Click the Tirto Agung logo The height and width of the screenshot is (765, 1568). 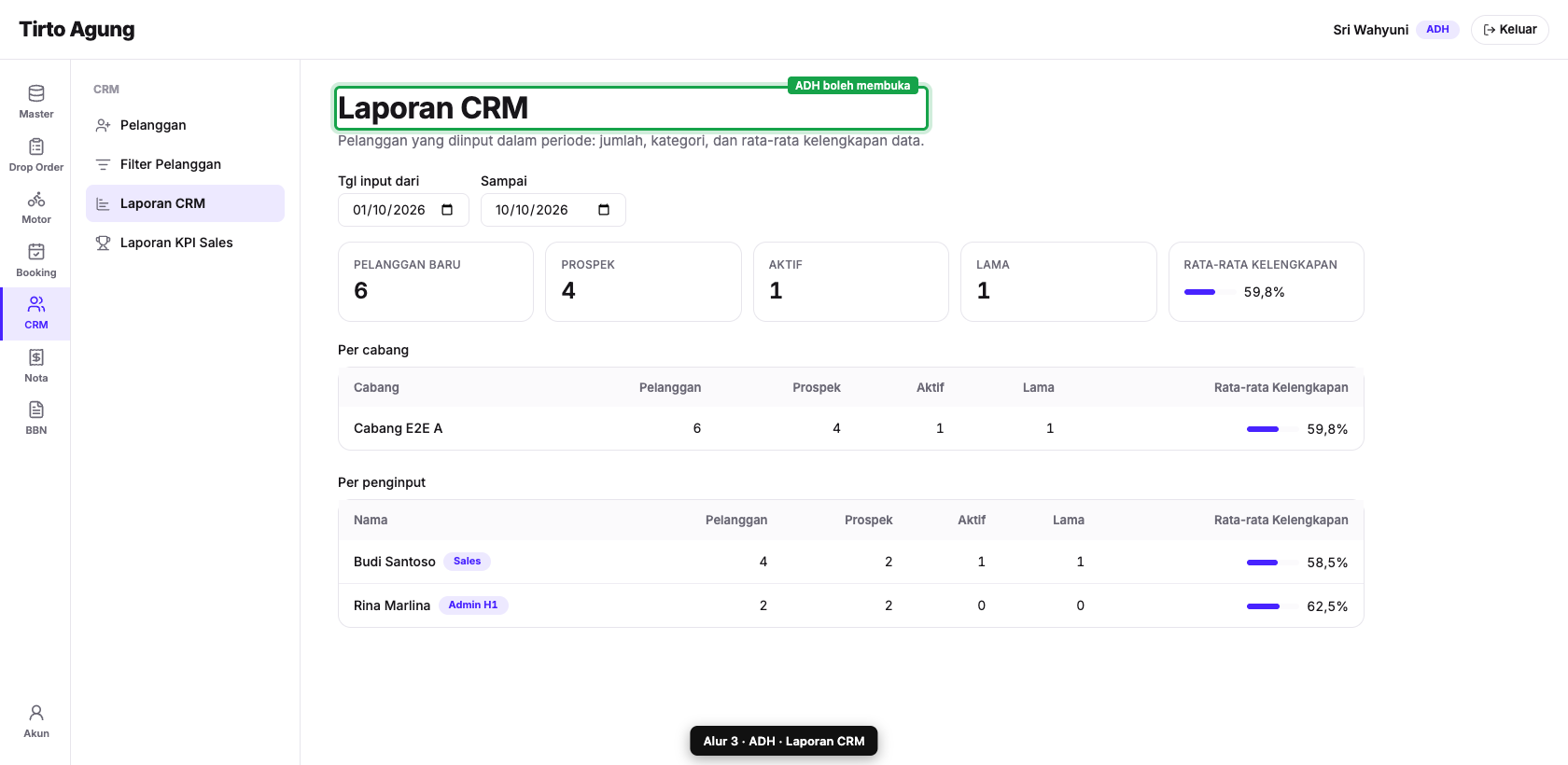[x=77, y=30]
